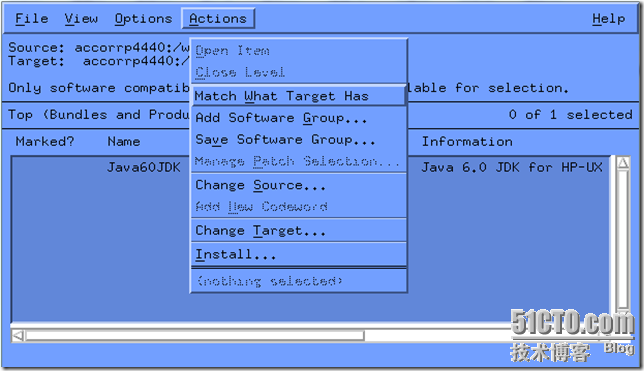Open the Options menu
The image size is (644, 371).
pyautogui.click(x=143, y=19)
